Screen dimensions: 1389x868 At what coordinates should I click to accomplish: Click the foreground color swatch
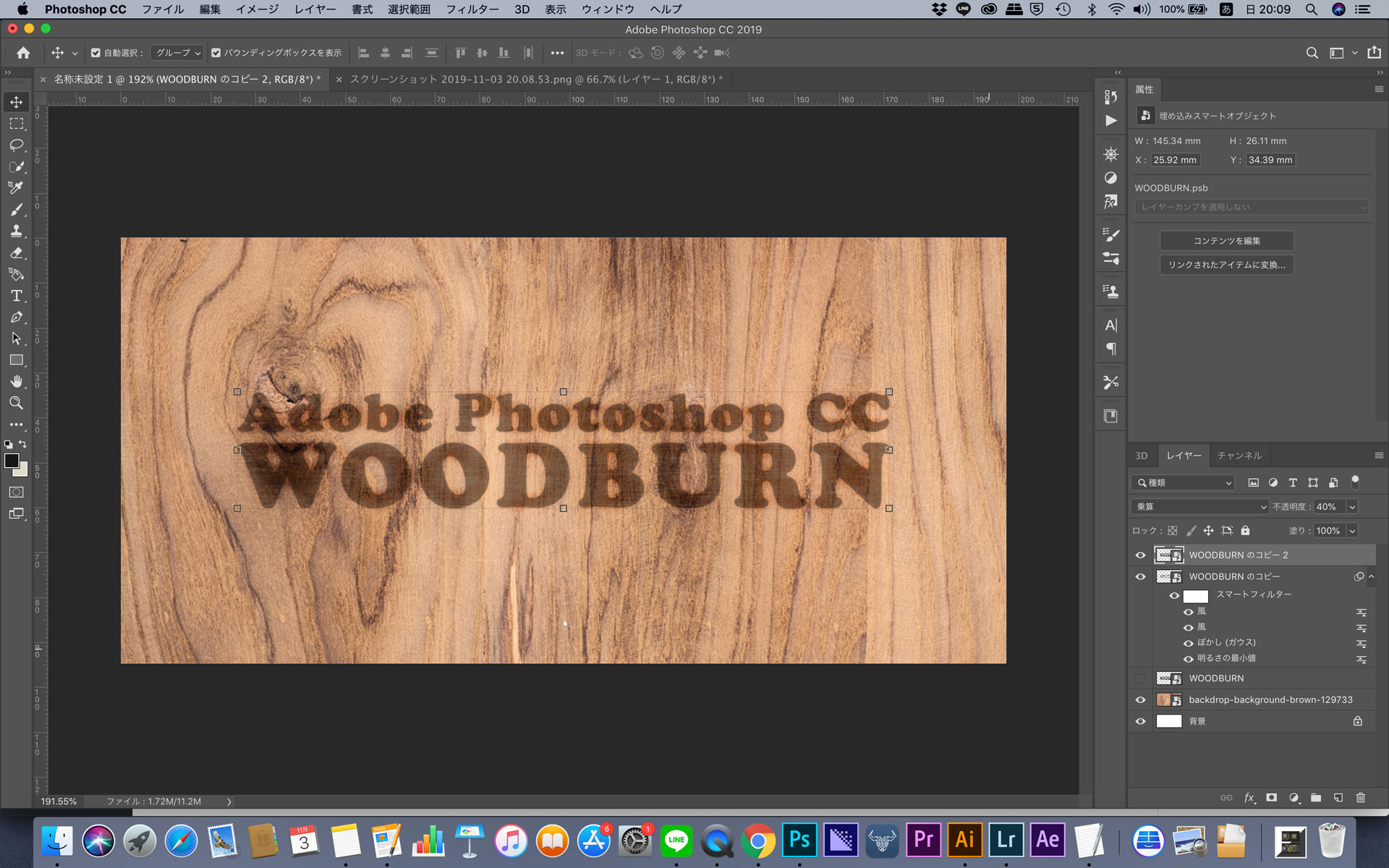[11, 461]
